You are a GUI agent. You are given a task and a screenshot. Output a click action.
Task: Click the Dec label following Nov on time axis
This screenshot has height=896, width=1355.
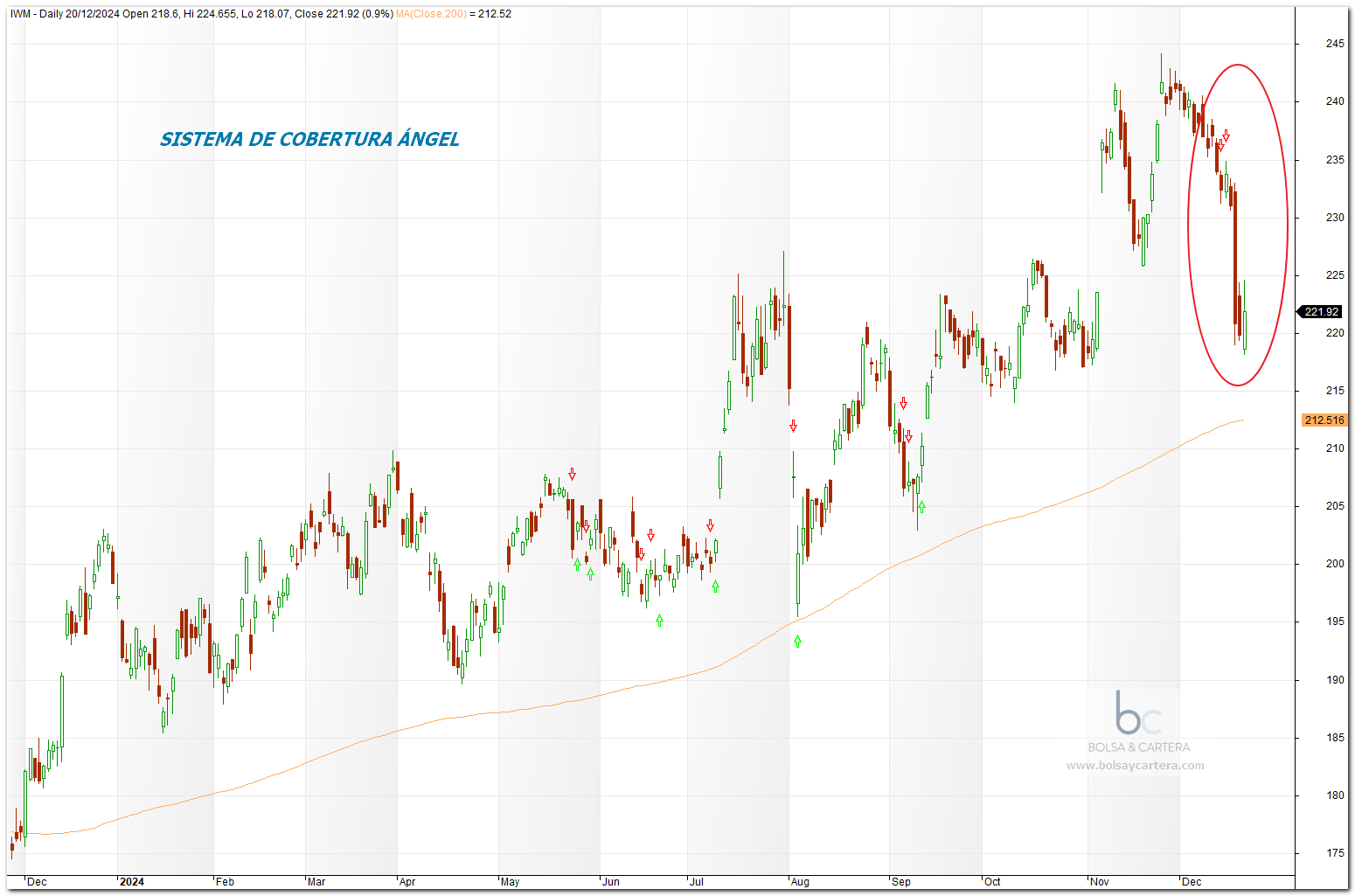1192,882
